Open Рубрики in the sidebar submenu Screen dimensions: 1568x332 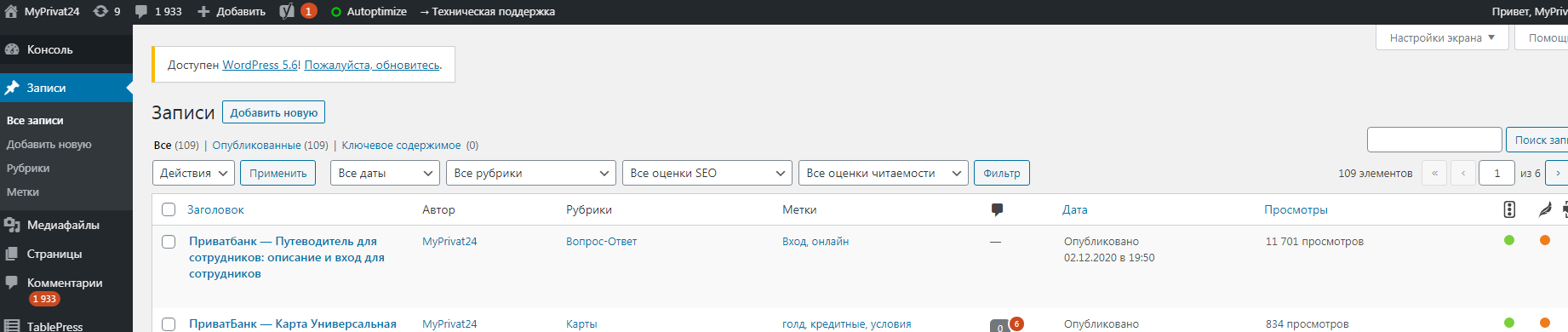pos(28,168)
